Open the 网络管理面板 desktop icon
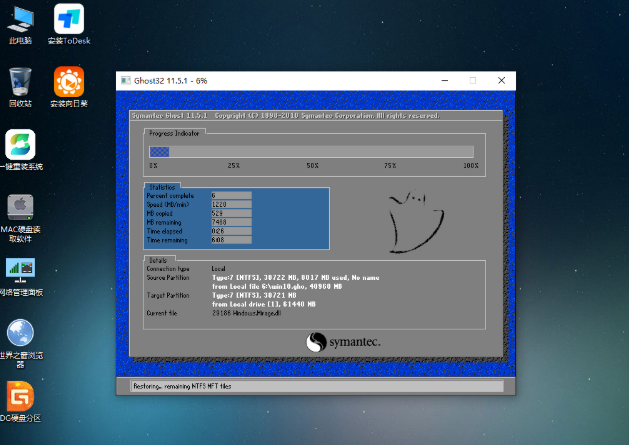 tap(21, 276)
